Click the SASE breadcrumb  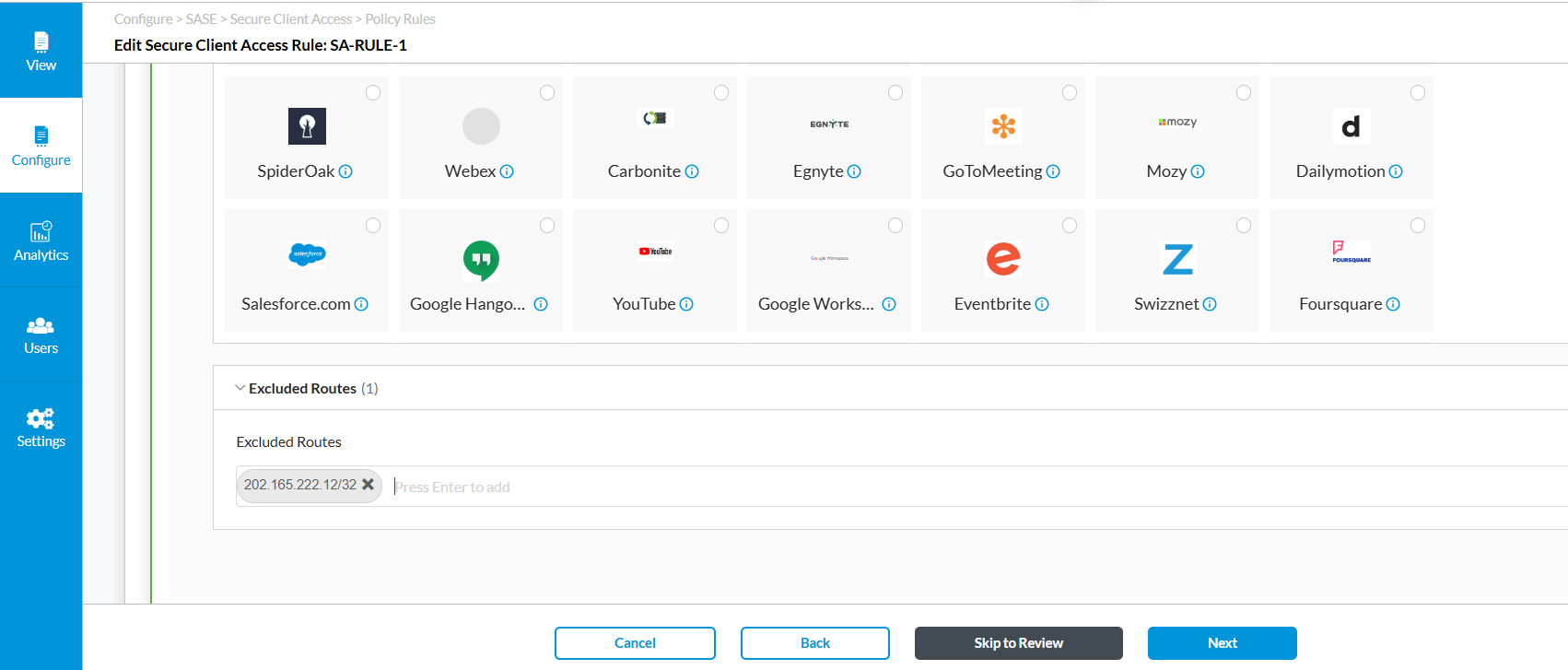pos(202,19)
